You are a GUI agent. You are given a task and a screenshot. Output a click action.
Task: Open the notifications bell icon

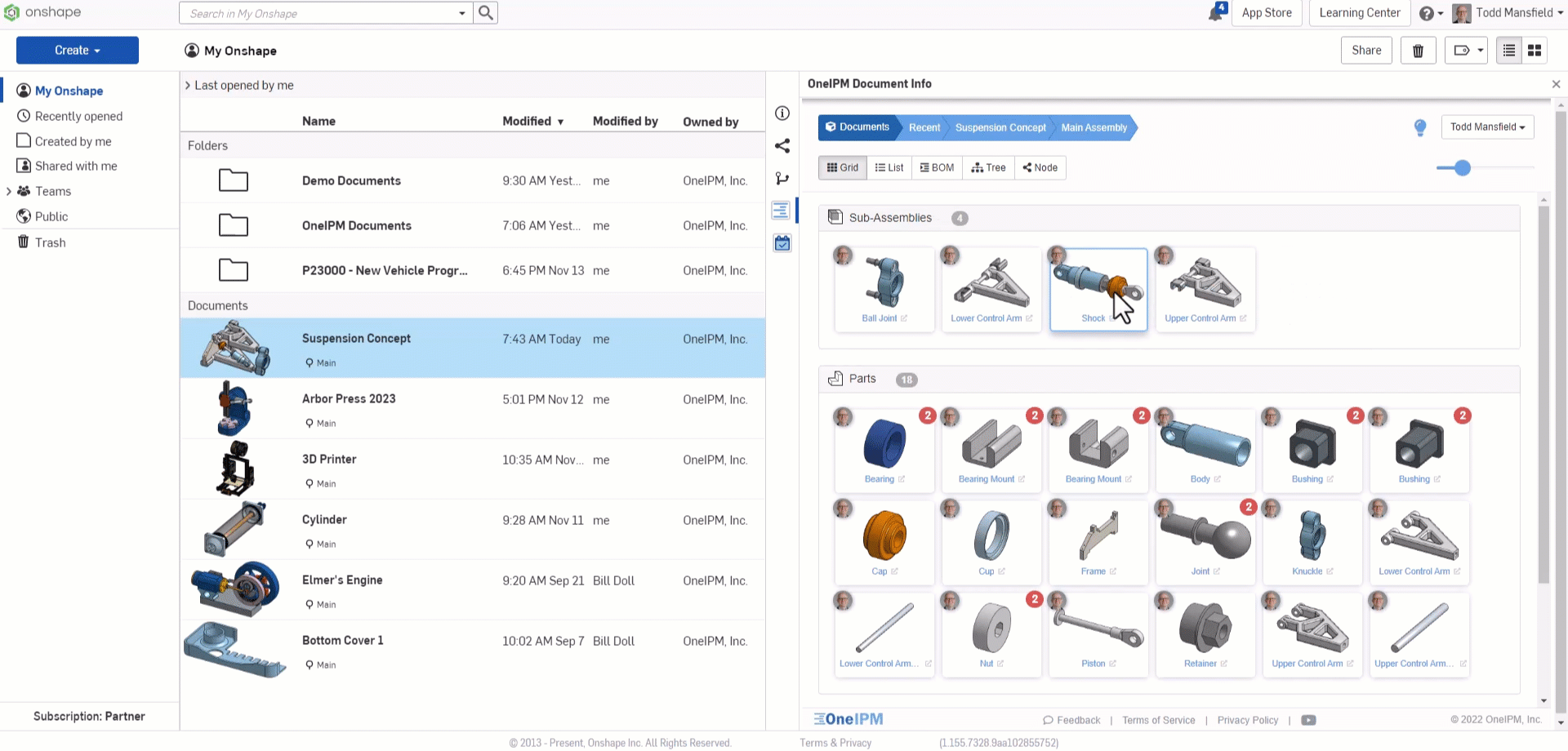[x=1216, y=13]
